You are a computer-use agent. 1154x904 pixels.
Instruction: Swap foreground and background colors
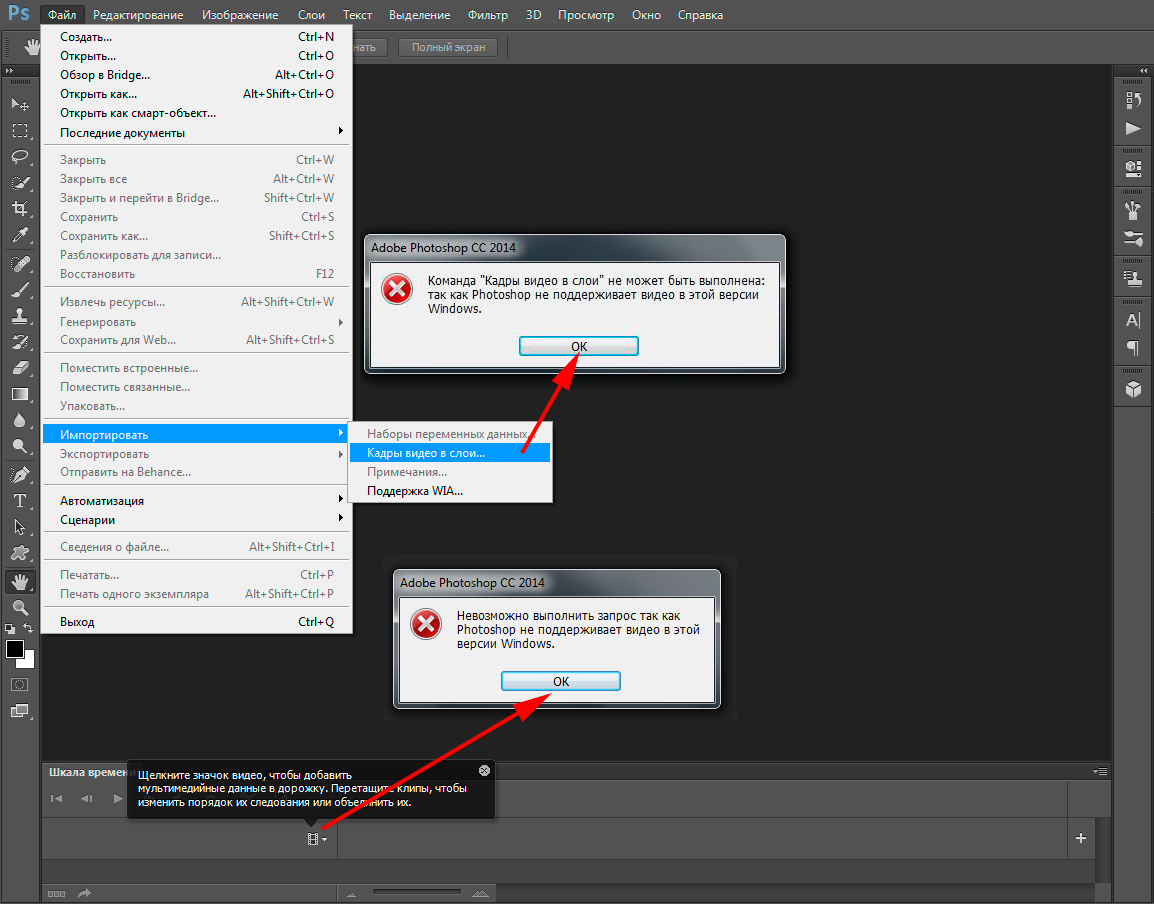[28, 628]
